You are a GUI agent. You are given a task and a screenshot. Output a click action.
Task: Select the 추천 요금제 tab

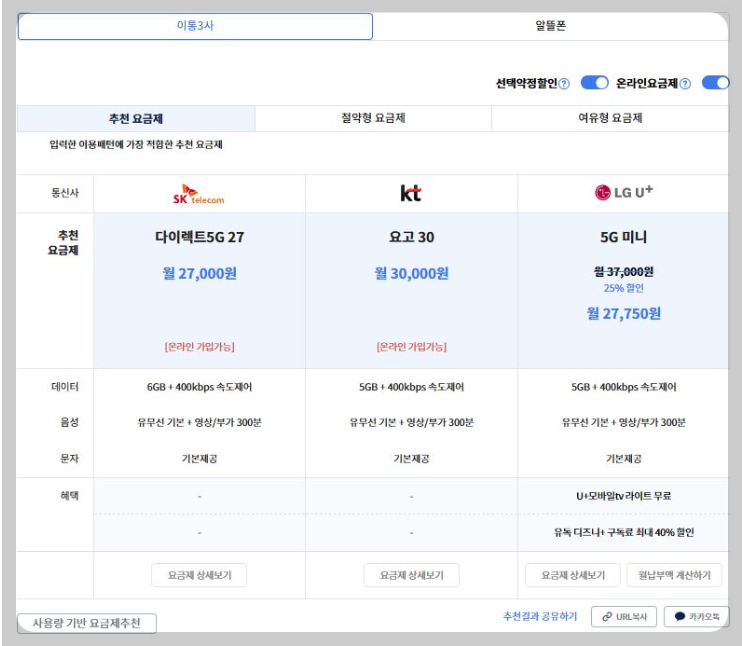(x=136, y=118)
